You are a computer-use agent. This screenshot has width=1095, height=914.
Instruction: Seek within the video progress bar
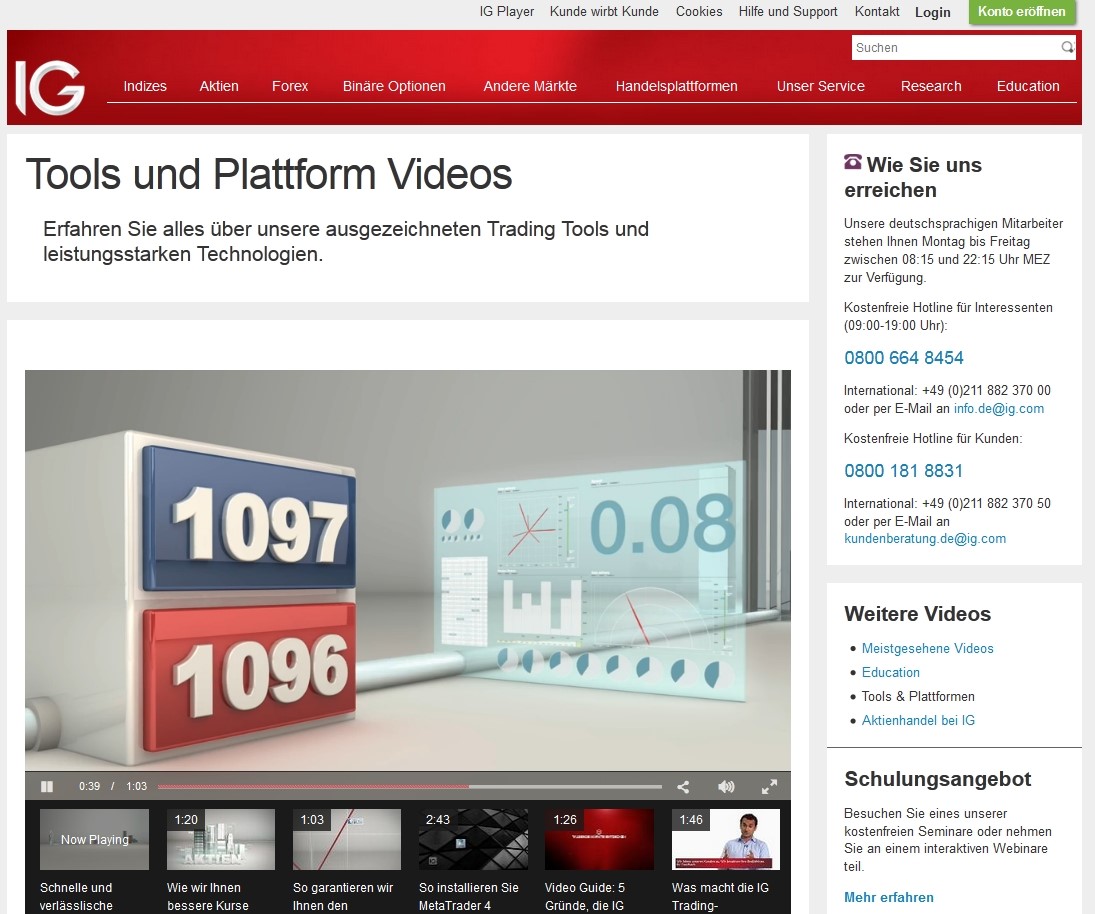pyautogui.click(x=409, y=787)
